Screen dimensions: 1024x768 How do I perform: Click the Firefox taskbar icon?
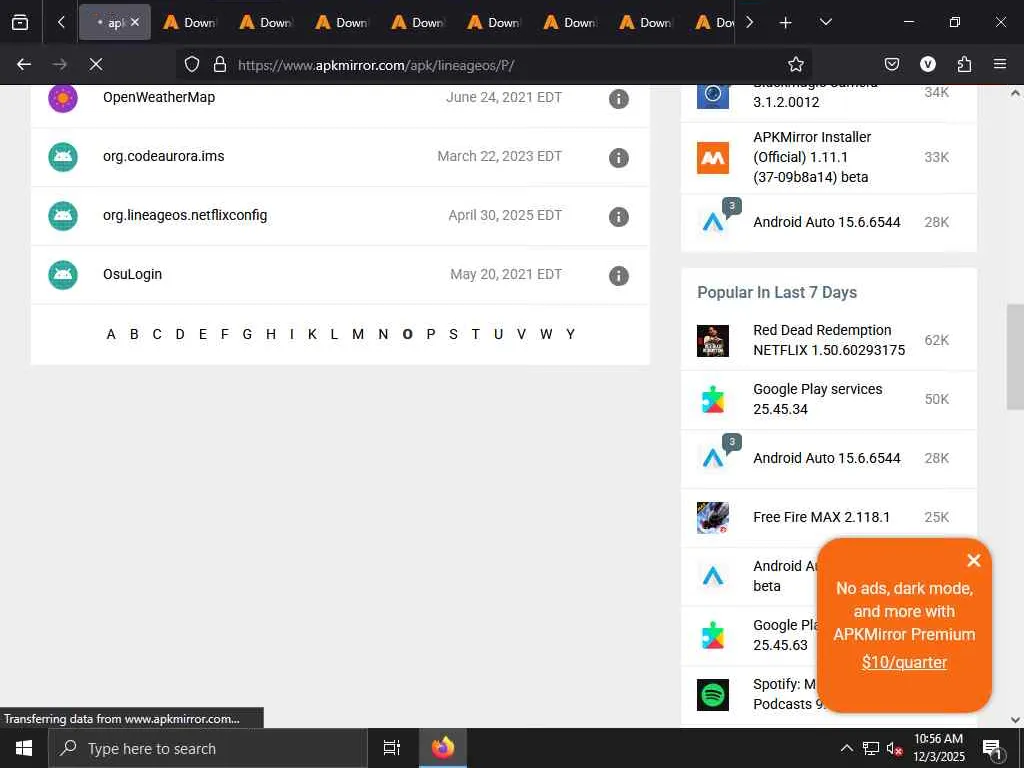[x=442, y=748]
